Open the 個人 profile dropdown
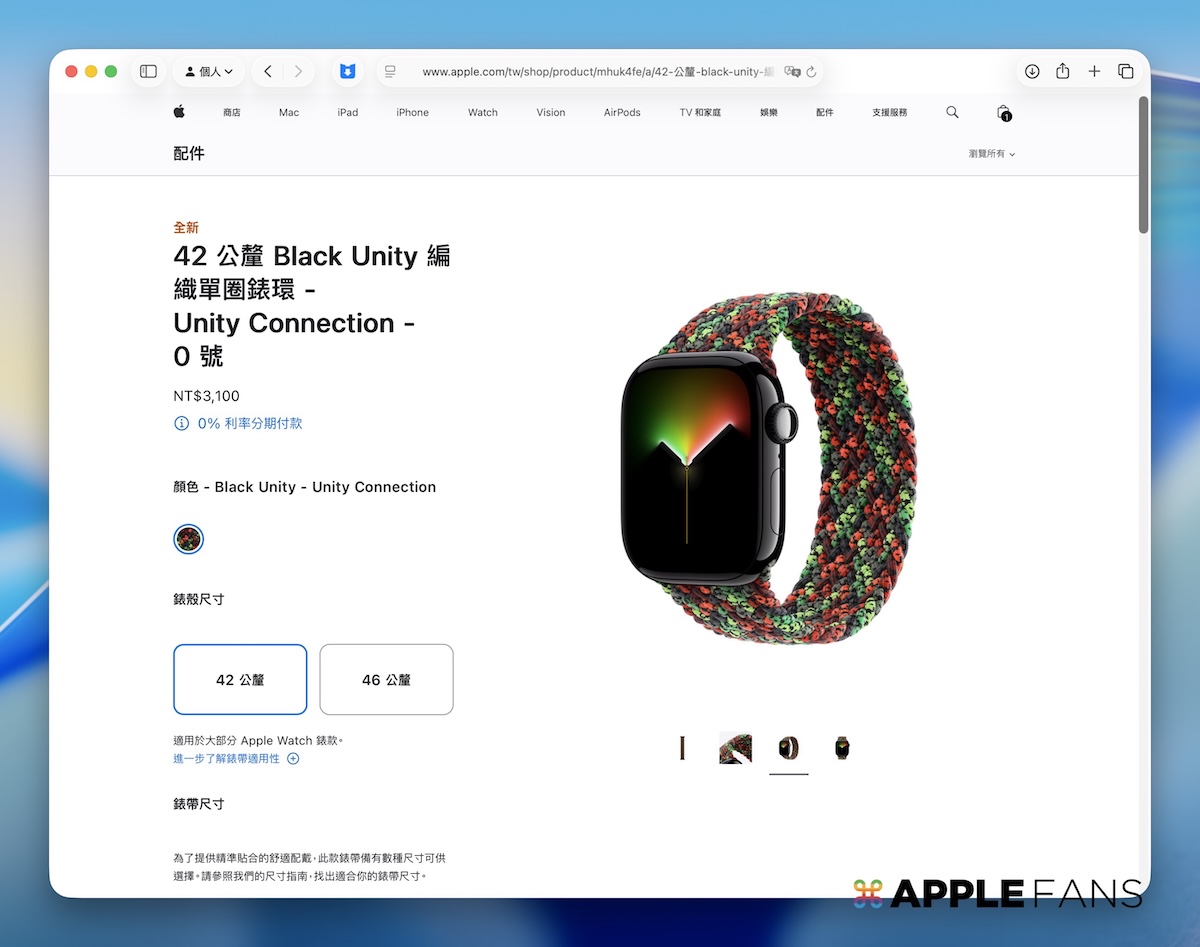Image resolution: width=1200 pixels, height=947 pixels. (x=208, y=72)
